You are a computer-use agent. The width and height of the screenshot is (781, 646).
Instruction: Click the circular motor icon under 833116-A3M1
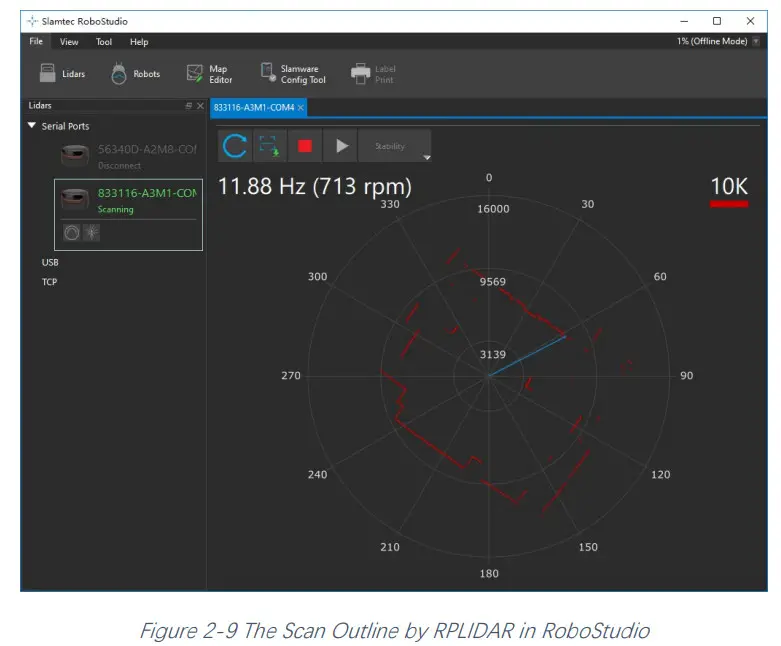(x=72, y=233)
